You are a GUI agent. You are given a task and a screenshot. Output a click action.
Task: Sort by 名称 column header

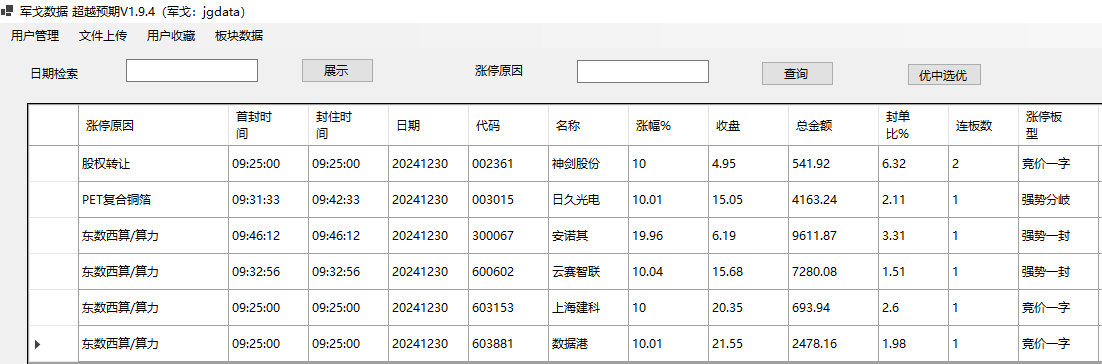pos(589,125)
